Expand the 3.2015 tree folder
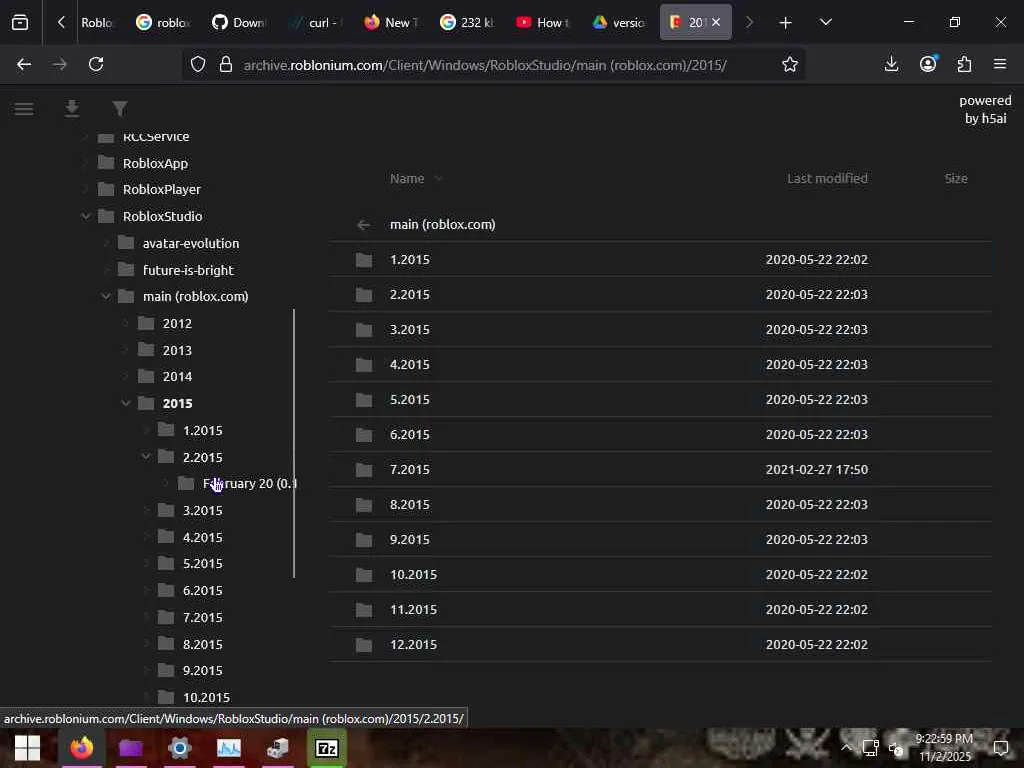The width and height of the screenshot is (1024, 768). coord(146,511)
